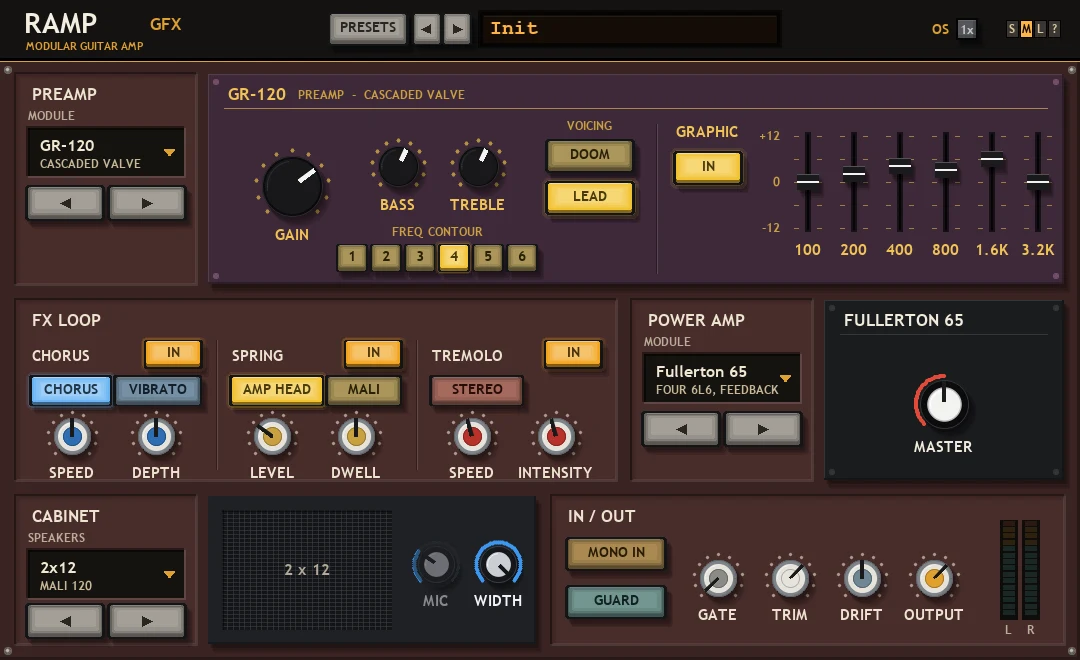Select next preamp module arrow
This screenshot has width=1080, height=660.
147,203
